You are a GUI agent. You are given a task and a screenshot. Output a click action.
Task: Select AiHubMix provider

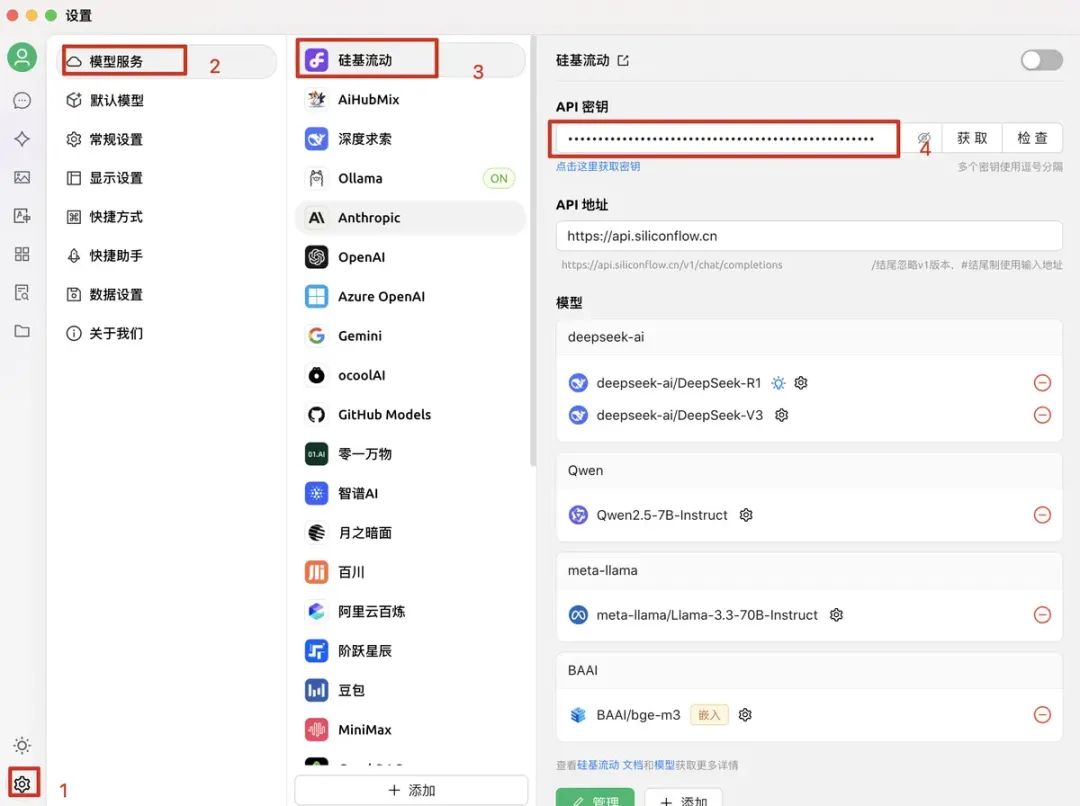tap(411, 99)
